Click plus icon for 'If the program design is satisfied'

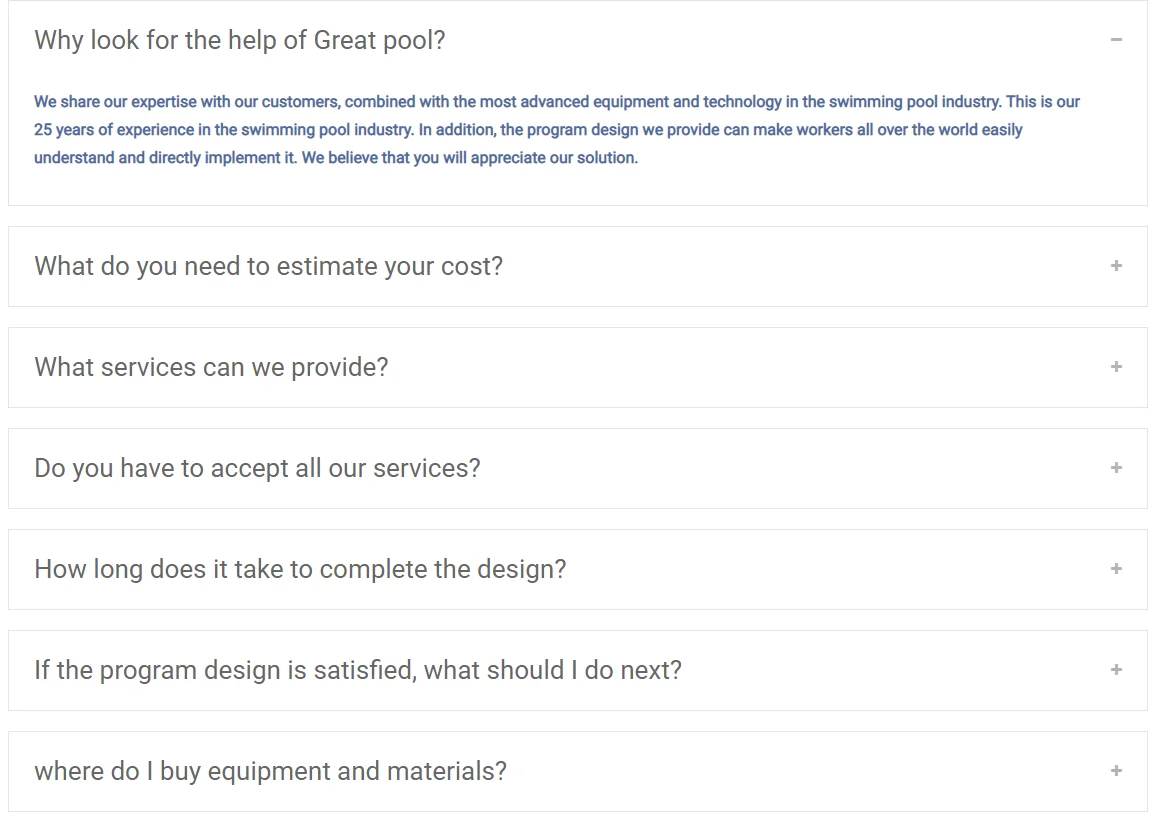pyautogui.click(x=1116, y=670)
